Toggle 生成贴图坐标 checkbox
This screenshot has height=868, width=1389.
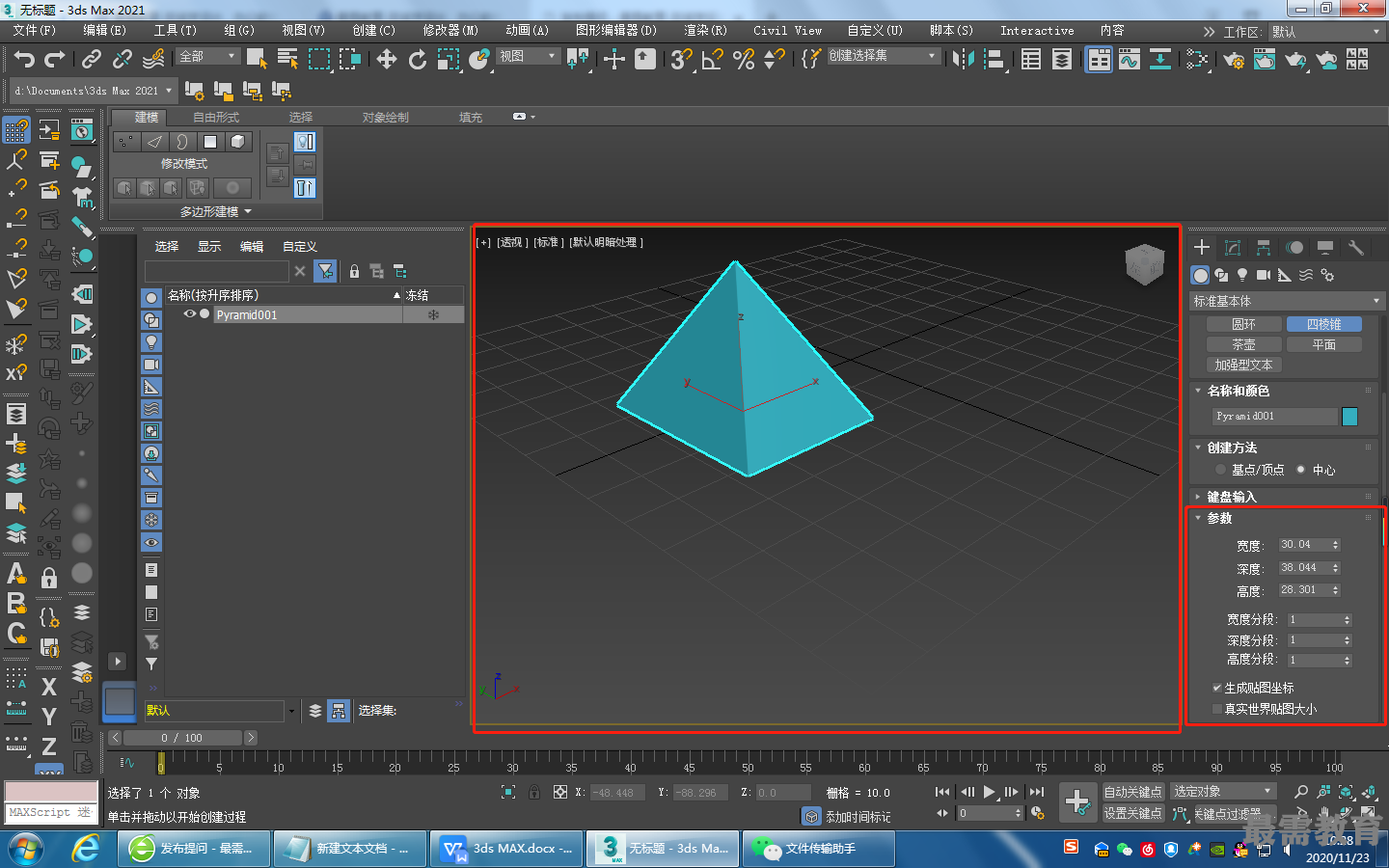click(1217, 688)
